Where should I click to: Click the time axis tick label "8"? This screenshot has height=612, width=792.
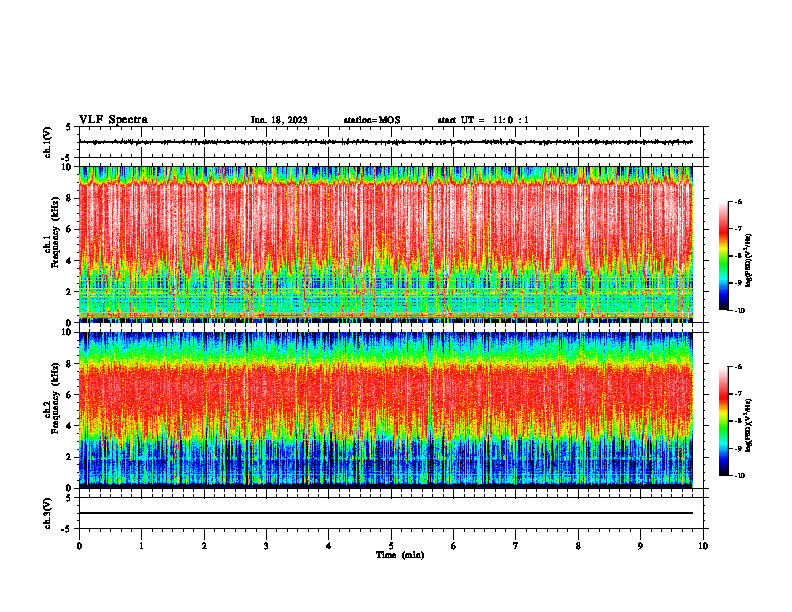point(578,546)
